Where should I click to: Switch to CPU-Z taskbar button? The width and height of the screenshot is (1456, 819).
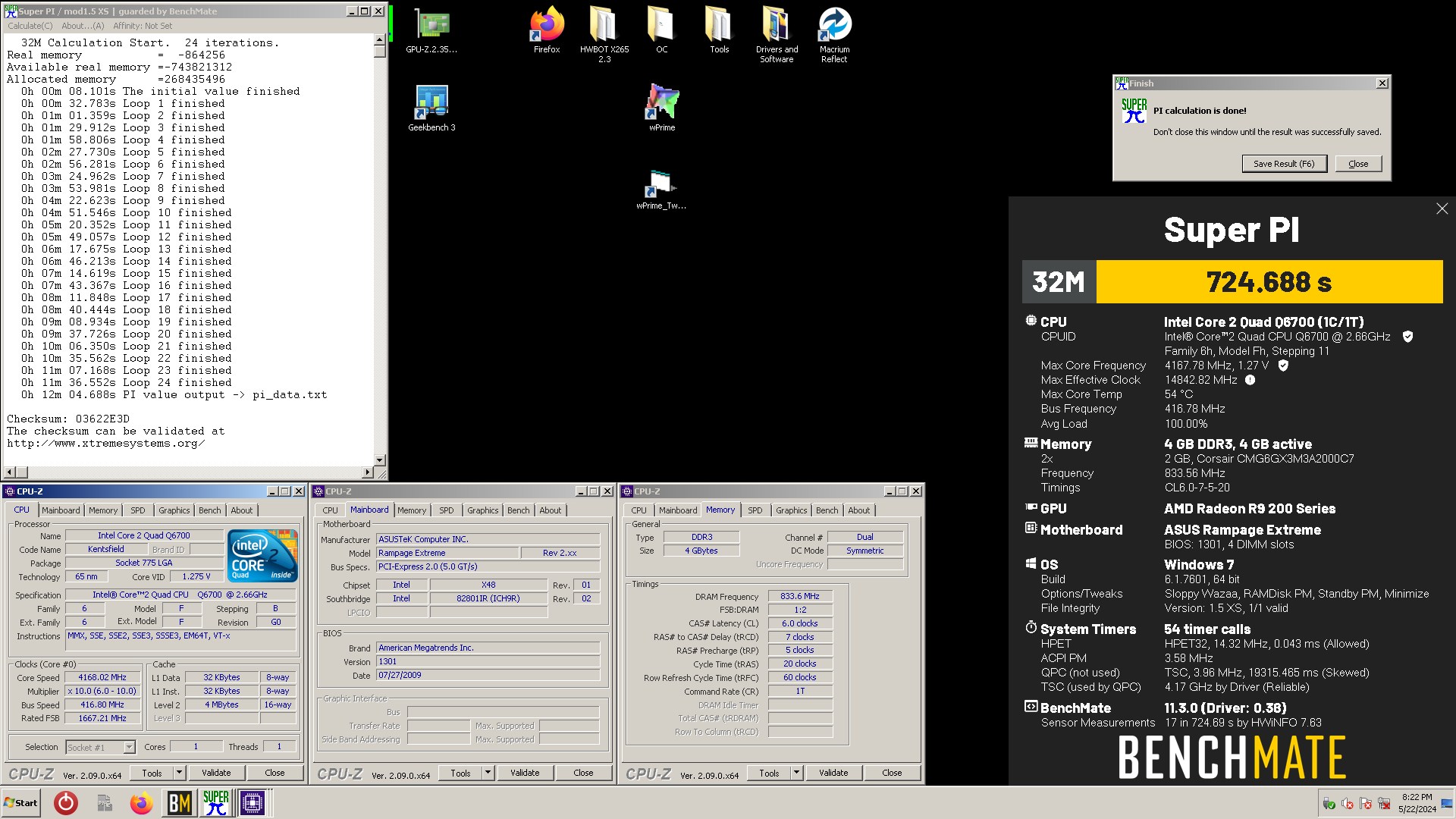point(253,803)
